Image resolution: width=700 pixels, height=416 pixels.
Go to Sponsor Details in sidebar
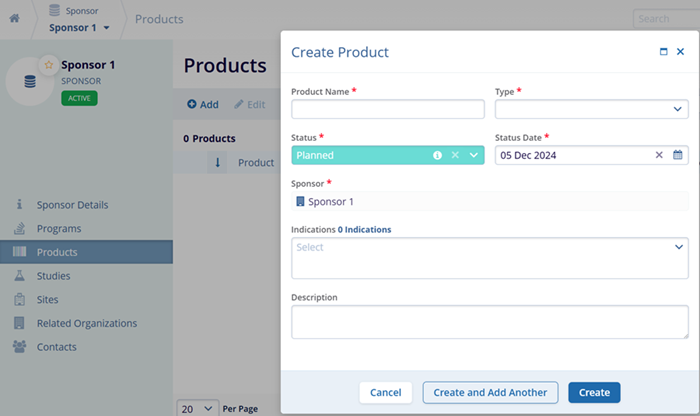(72, 205)
